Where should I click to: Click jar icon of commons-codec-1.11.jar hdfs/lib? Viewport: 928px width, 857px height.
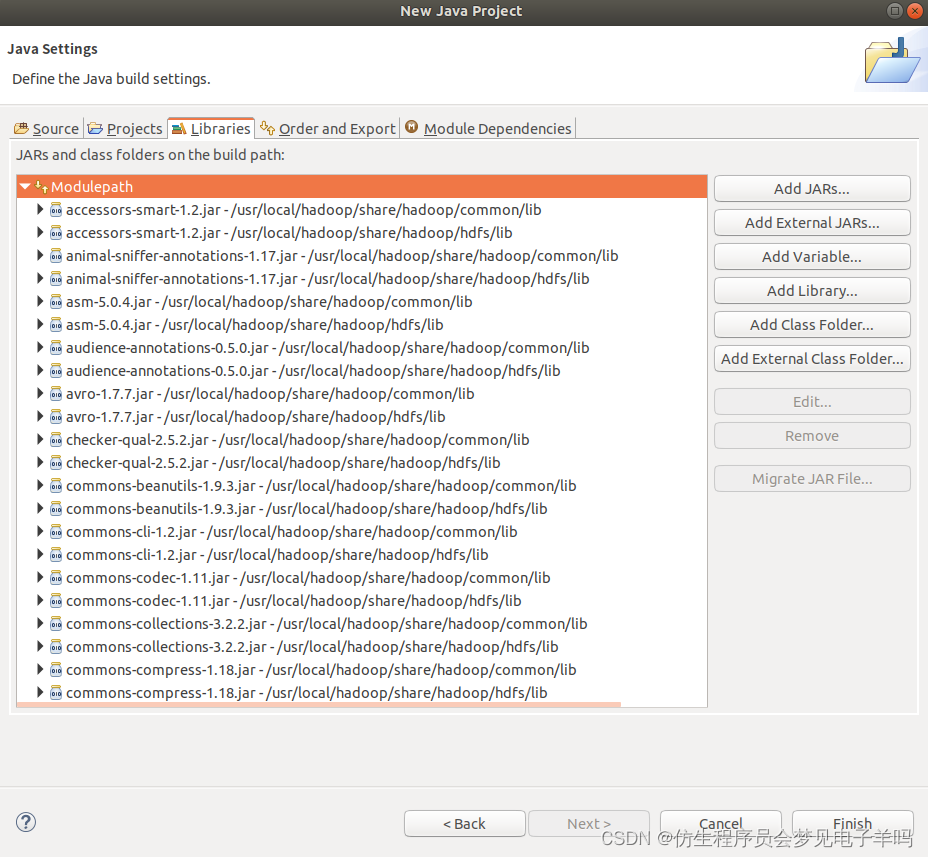[56, 601]
